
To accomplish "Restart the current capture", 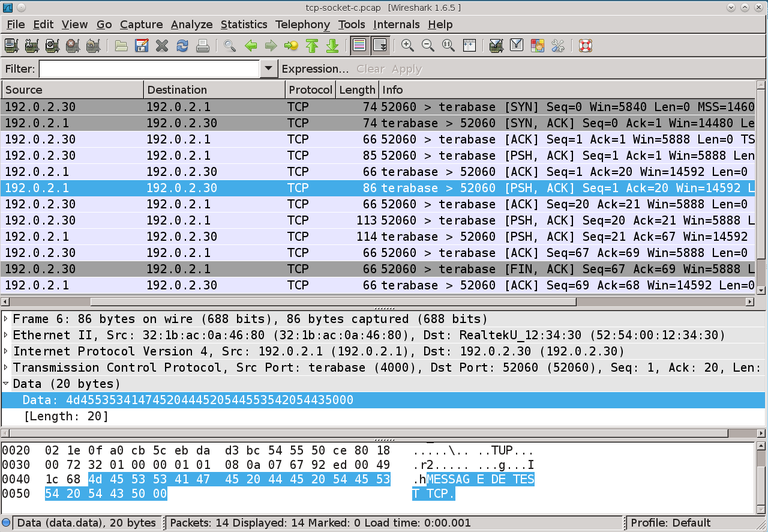I will click(x=93, y=46).
